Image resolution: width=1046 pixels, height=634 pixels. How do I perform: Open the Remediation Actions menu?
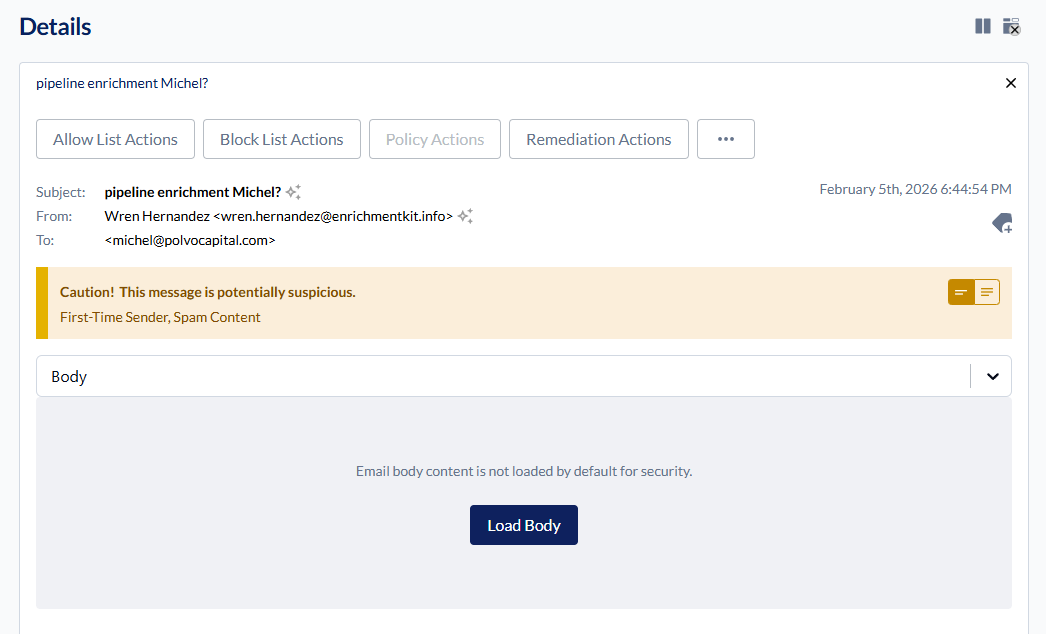click(598, 139)
